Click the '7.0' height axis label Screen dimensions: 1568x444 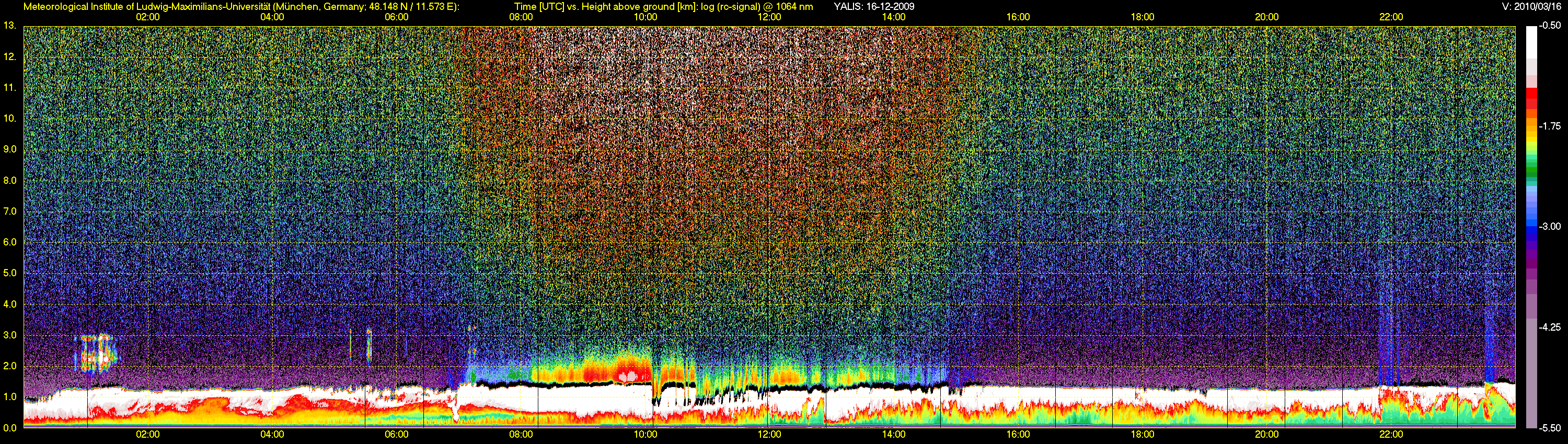[x=10, y=211]
